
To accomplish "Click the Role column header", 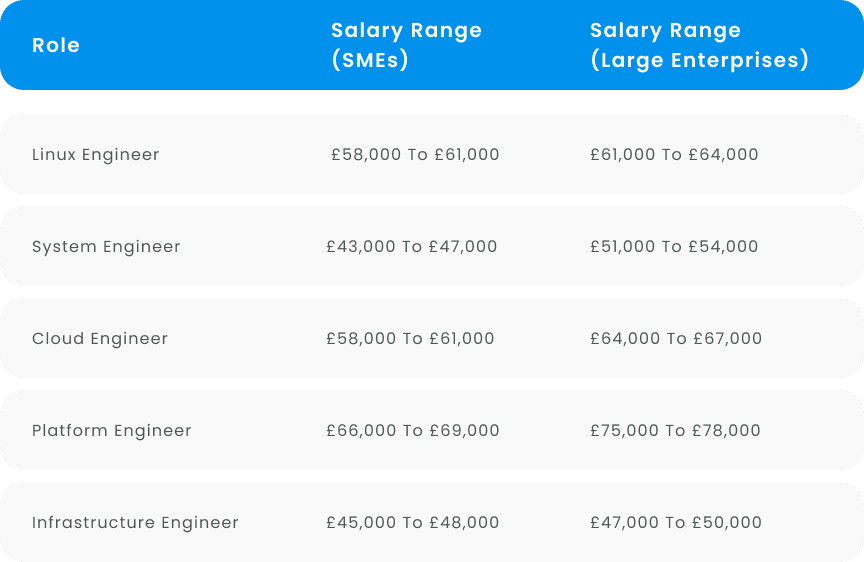I will click(x=56, y=45).
